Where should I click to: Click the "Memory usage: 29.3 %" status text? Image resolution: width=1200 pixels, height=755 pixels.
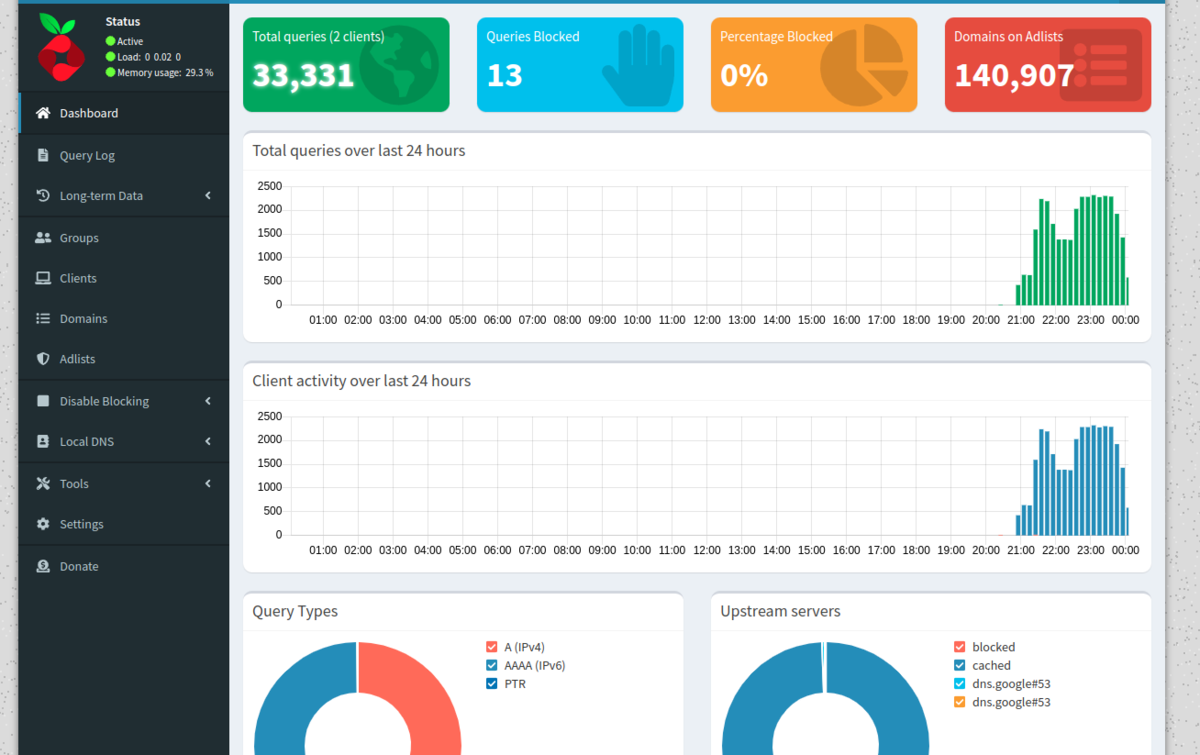click(x=165, y=72)
